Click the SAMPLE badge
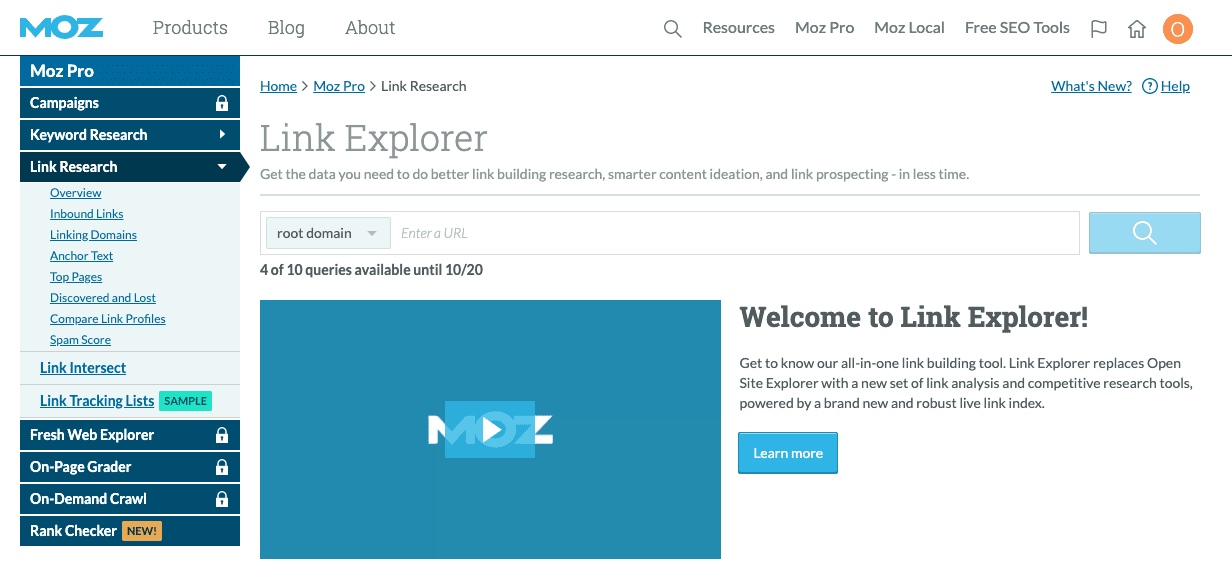Viewport: 1232px width, 585px height. (185, 401)
